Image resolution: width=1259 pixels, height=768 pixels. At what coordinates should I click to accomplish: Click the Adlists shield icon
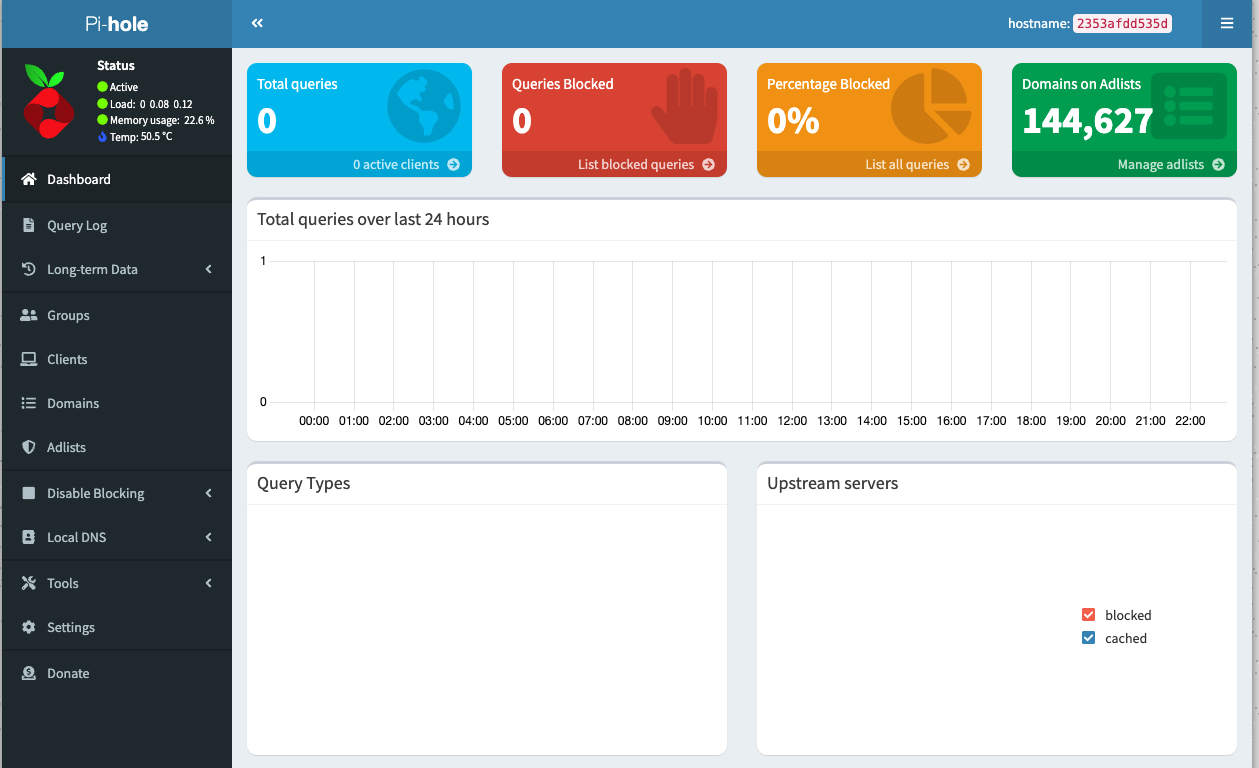point(28,447)
